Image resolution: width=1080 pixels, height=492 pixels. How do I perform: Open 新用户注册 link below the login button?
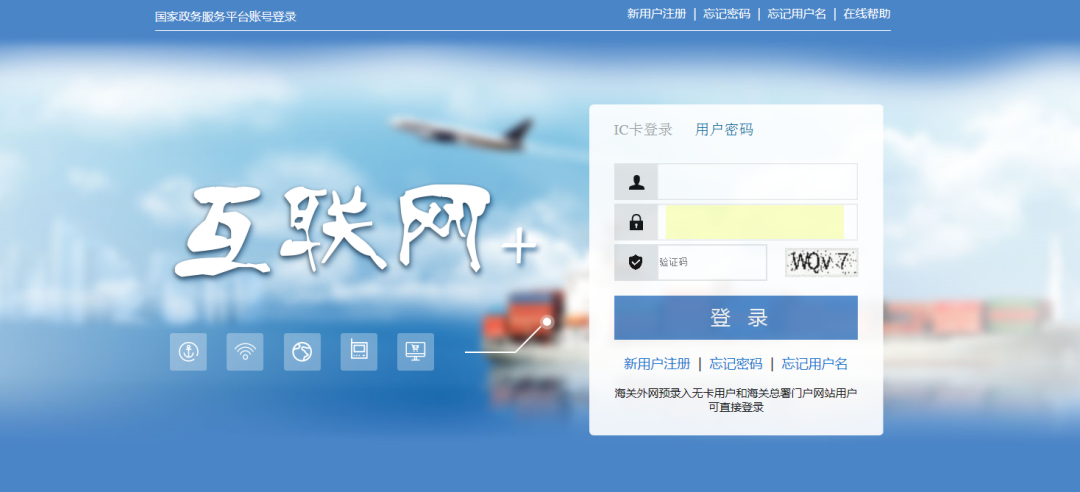tap(657, 364)
